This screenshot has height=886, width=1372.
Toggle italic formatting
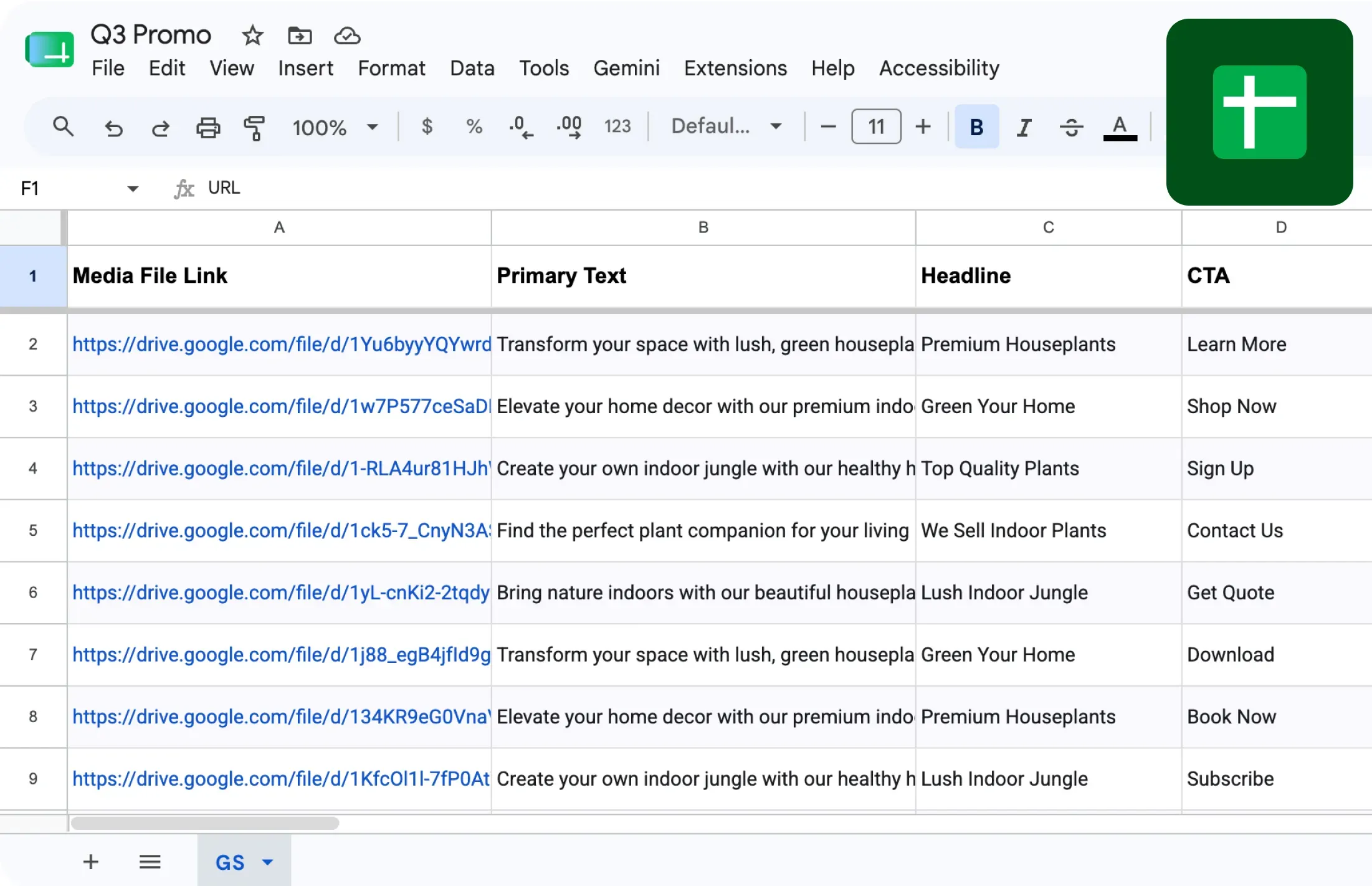(x=1024, y=127)
